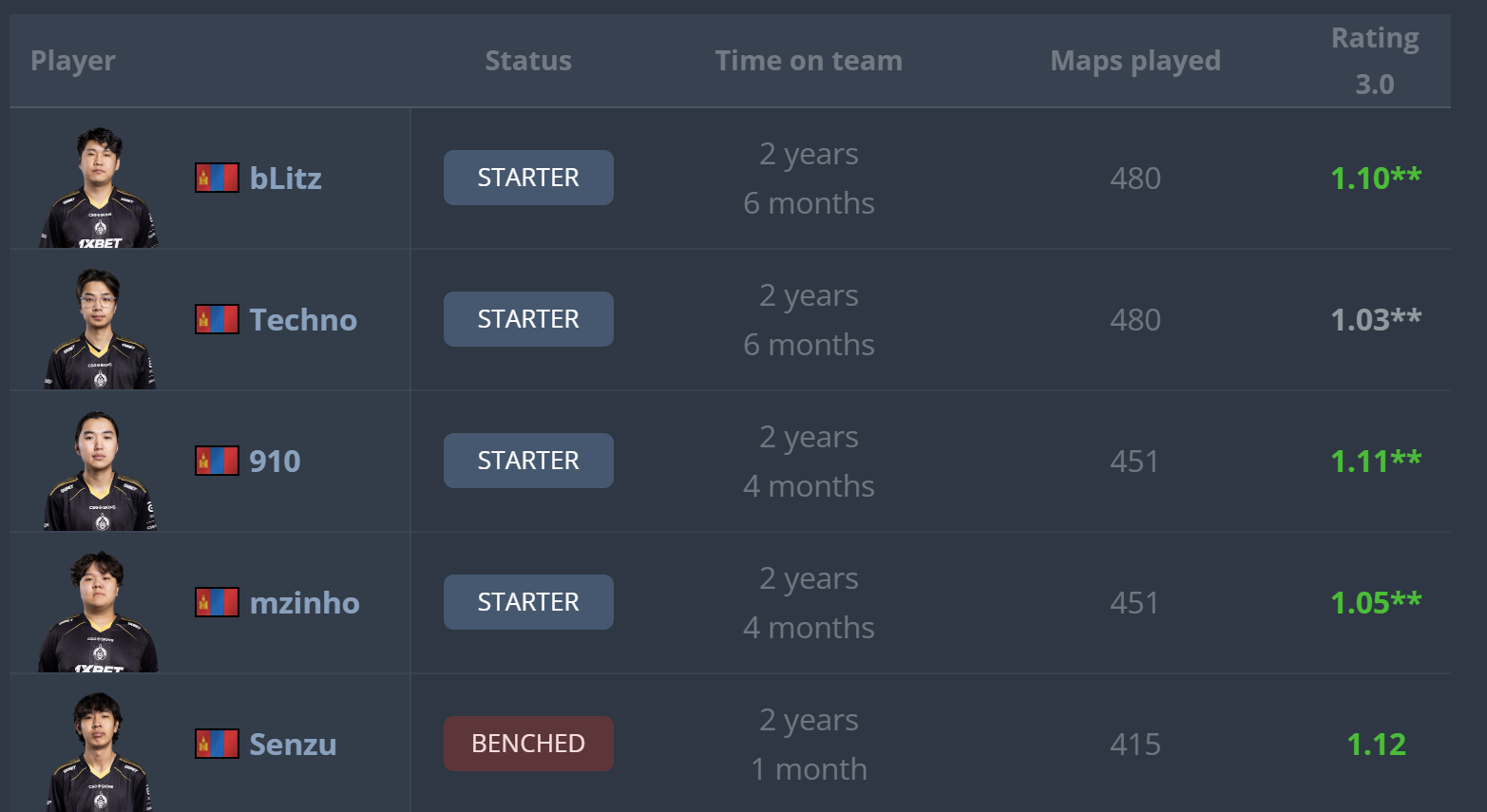Viewport: 1487px width, 812px height.
Task: Click 910's time on team cell
Action: [809, 461]
